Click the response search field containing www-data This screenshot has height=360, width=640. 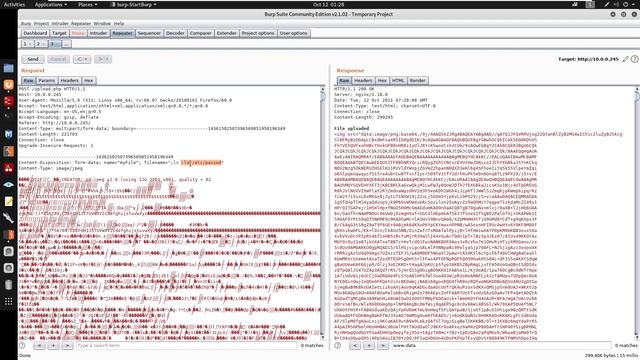pyautogui.click(x=501, y=346)
